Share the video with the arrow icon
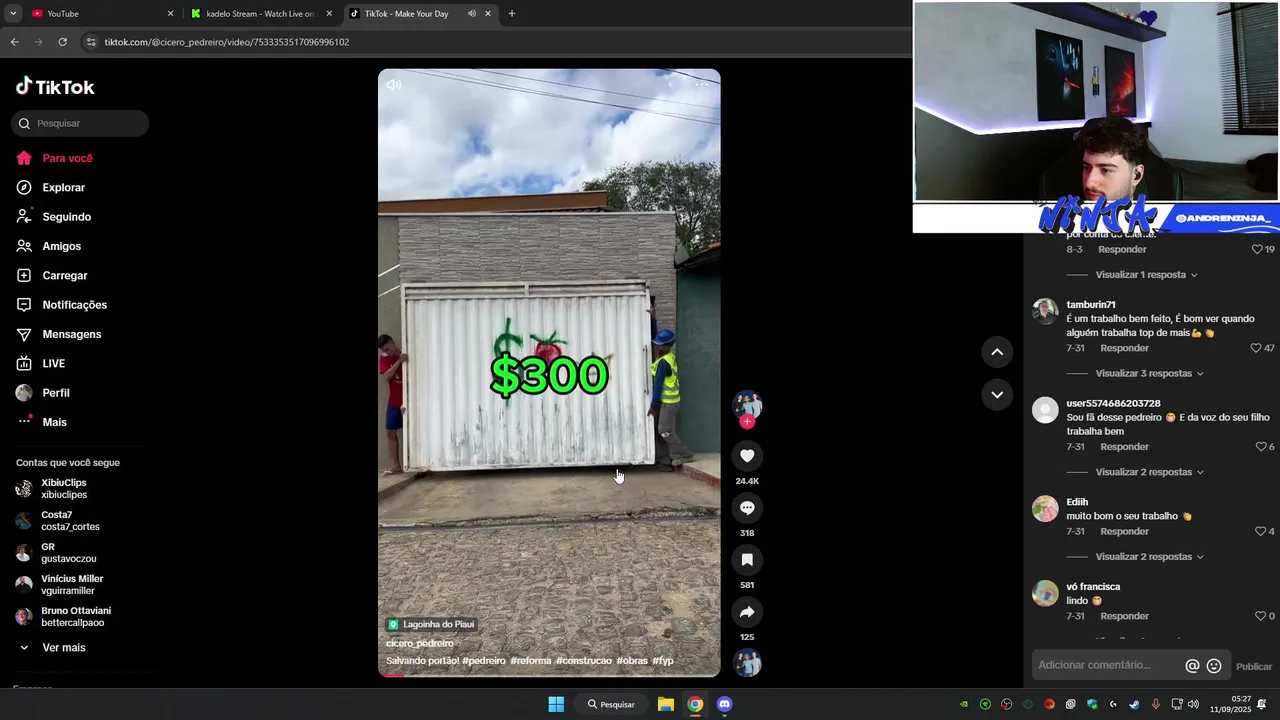The width and height of the screenshot is (1280, 720). [747, 612]
